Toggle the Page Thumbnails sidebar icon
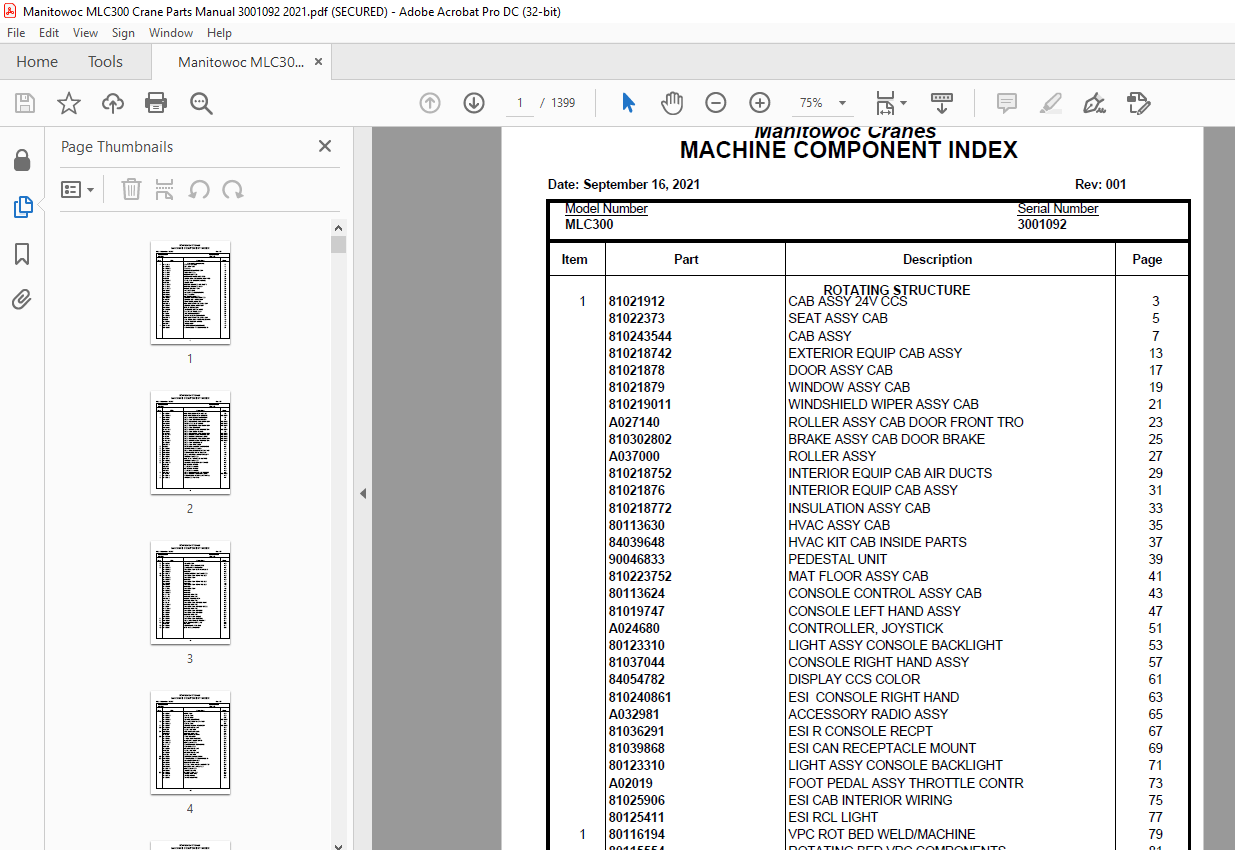1235x850 pixels. pyautogui.click(x=22, y=207)
